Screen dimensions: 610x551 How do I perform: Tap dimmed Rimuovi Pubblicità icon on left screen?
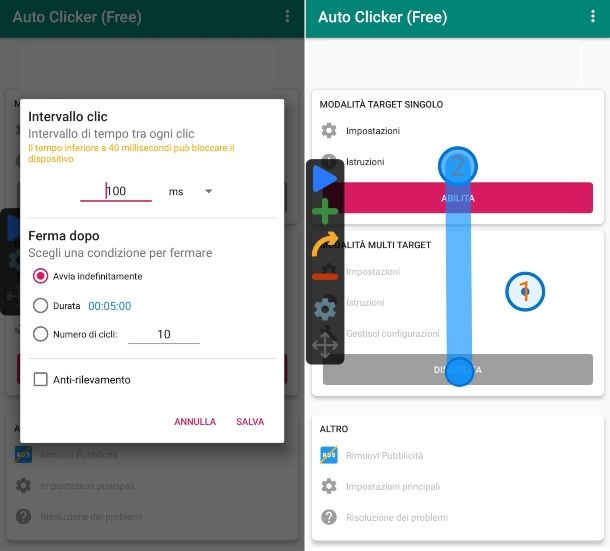tap(23, 454)
